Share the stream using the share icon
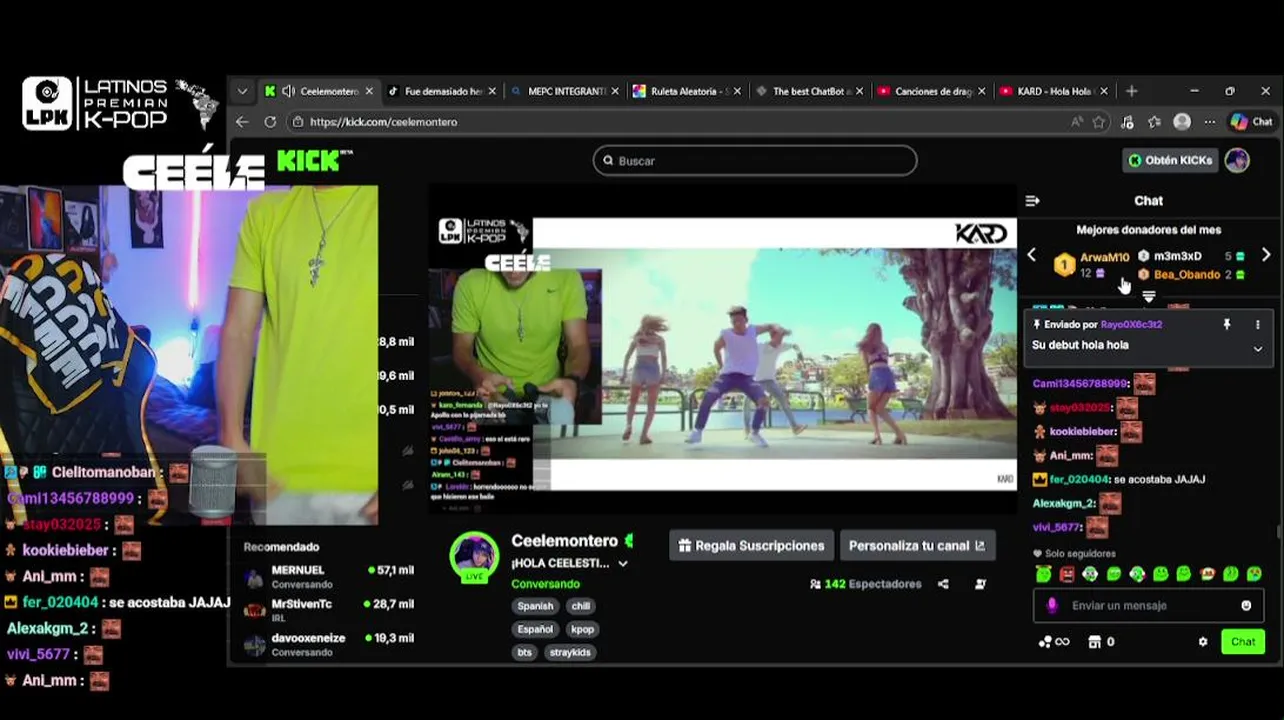Image resolution: width=1284 pixels, height=720 pixels. [x=943, y=584]
